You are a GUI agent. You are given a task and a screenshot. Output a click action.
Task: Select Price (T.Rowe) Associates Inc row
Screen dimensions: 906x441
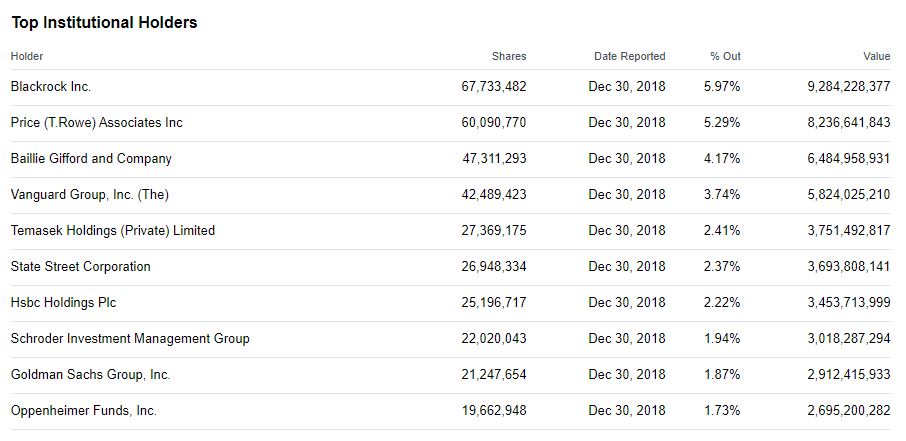click(97, 123)
